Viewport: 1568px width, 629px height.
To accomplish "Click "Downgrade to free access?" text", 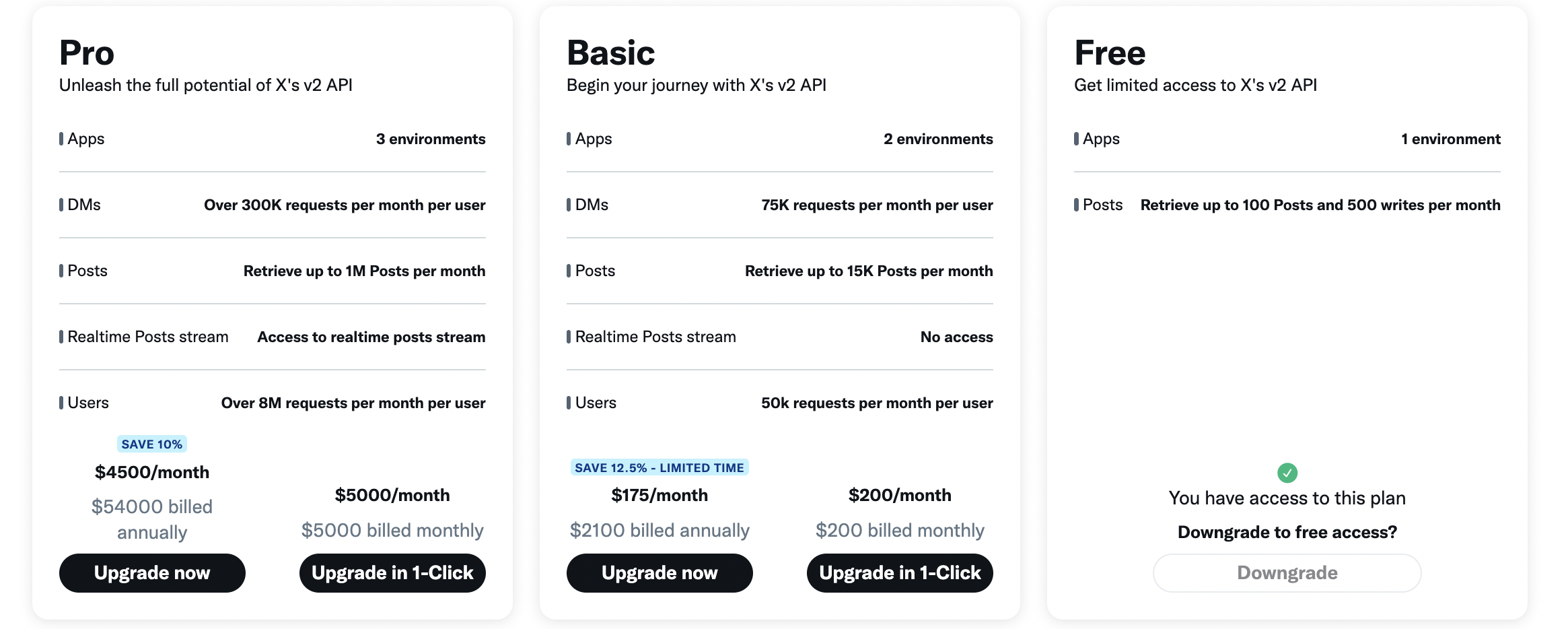I will [x=1287, y=532].
